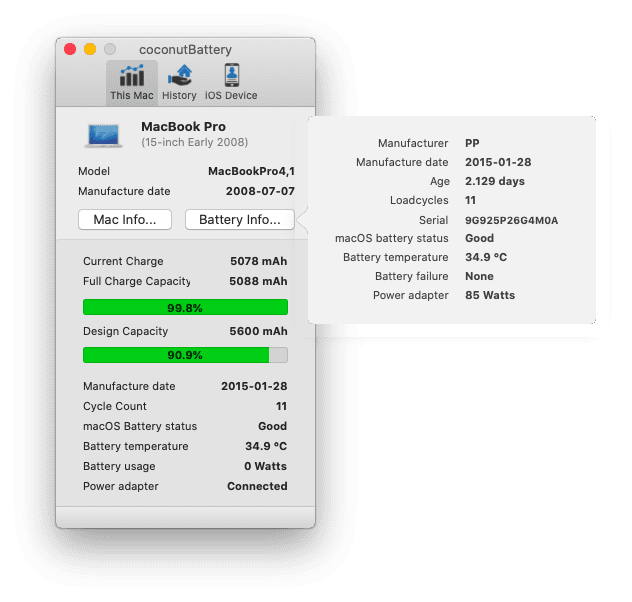Image resolution: width=632 pixels, height=602 pixels.
Task: Click the Battery usage label
Action: (x=119, y=466)
